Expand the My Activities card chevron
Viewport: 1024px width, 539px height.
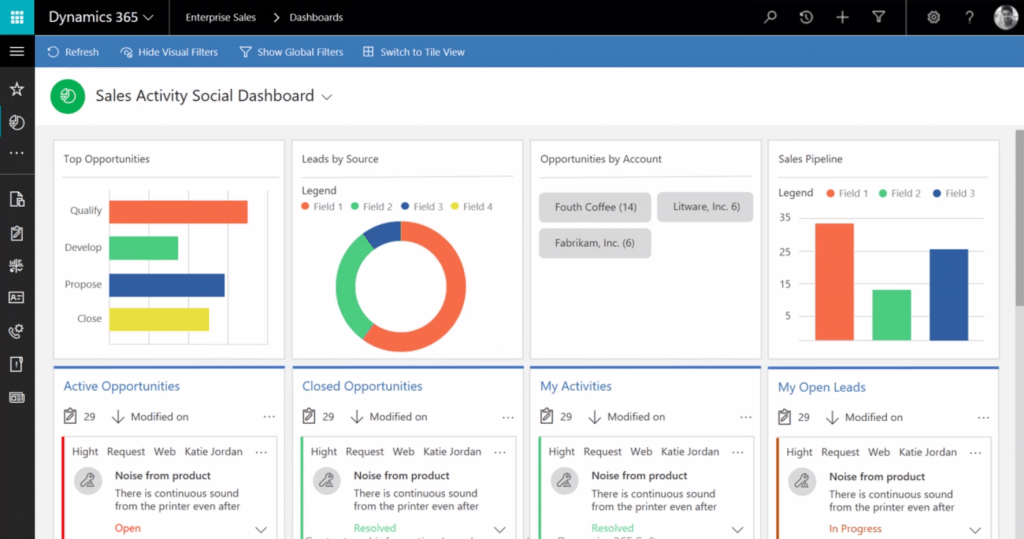(738, 529)
